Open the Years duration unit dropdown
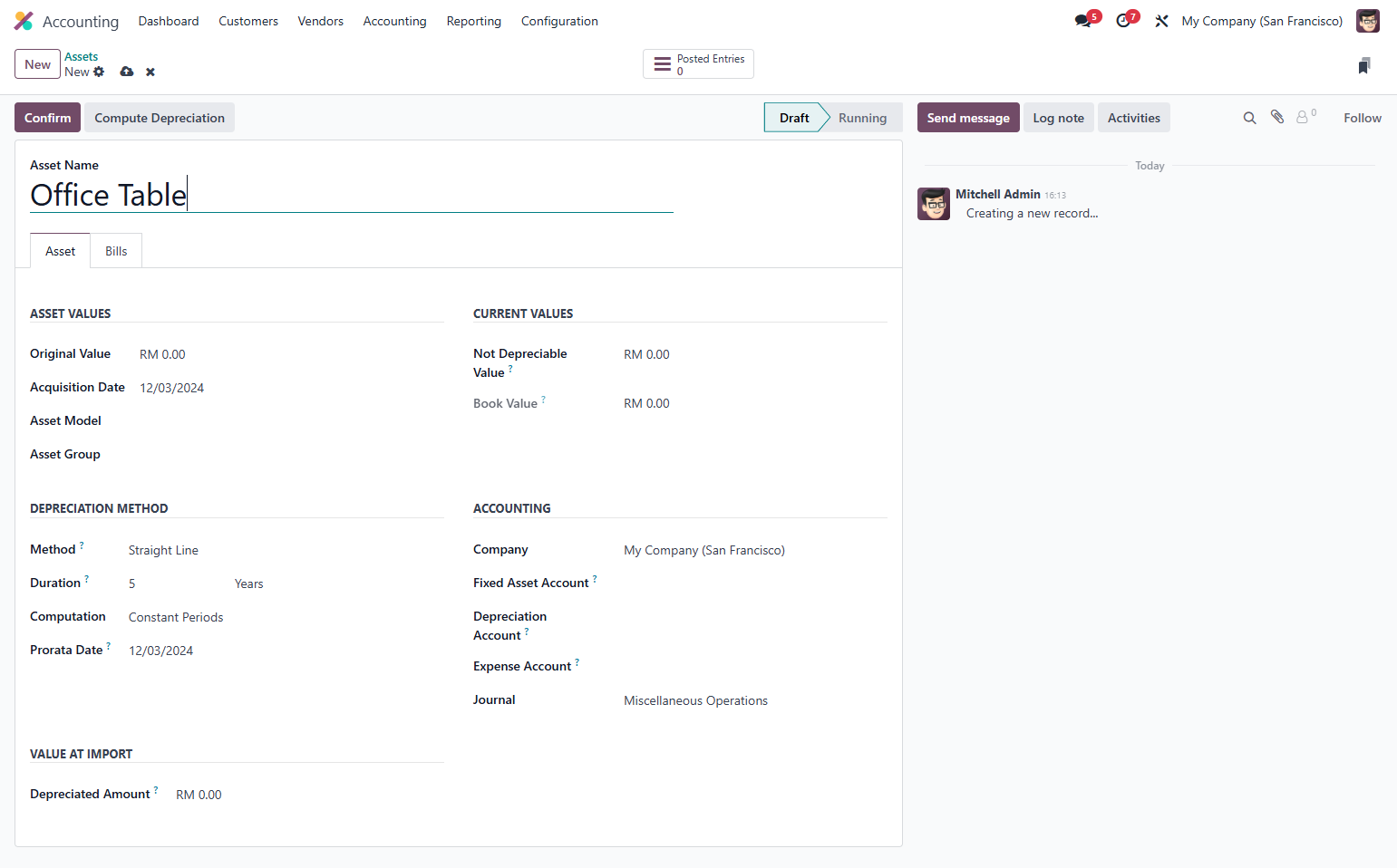The width and height of the screenshot is (1397, 868). point(339,583)
